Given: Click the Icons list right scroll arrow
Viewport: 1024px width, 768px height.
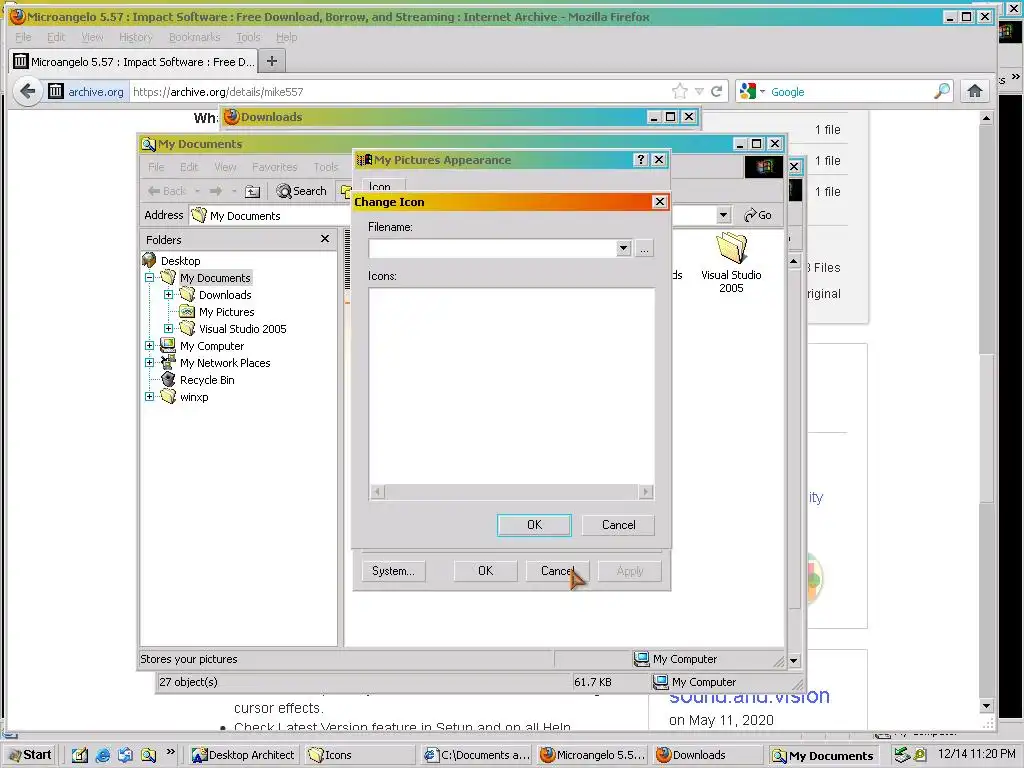Looking at the screenshot, I should tap(645, 491).
